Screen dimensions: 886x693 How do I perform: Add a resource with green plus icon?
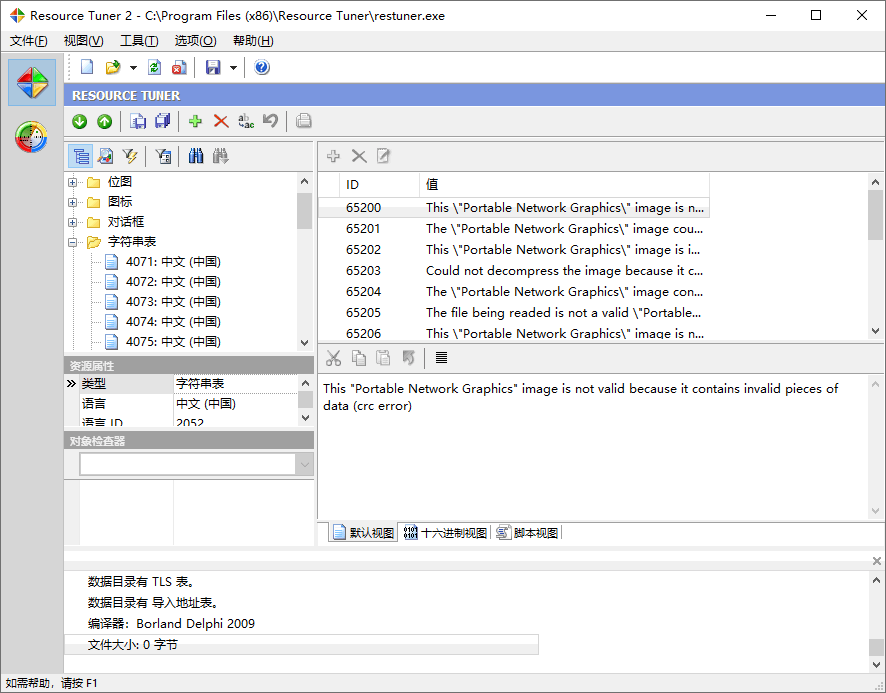click(x=196, y=121)
